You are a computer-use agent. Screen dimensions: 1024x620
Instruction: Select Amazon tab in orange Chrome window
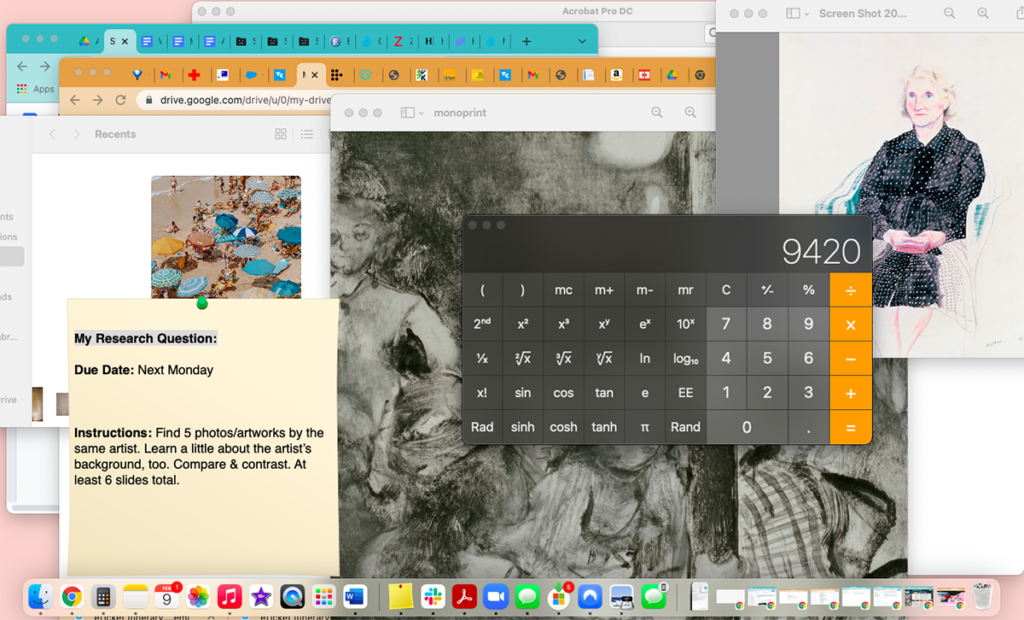point(616,75)
